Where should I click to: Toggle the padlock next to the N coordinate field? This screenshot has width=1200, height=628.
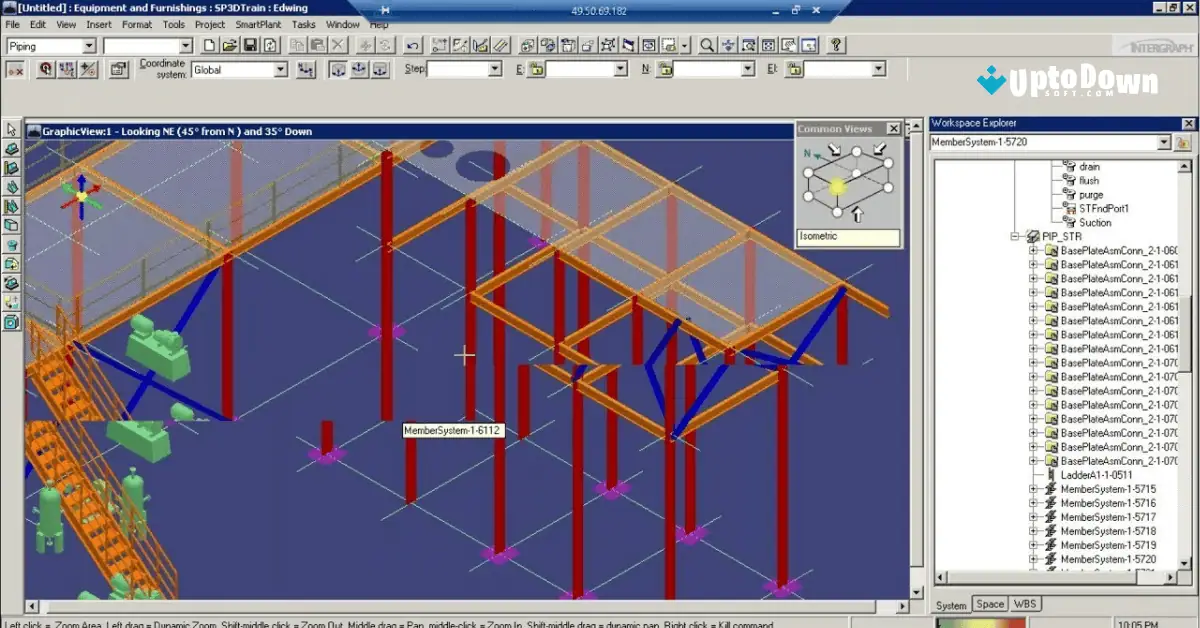[664, 67]
